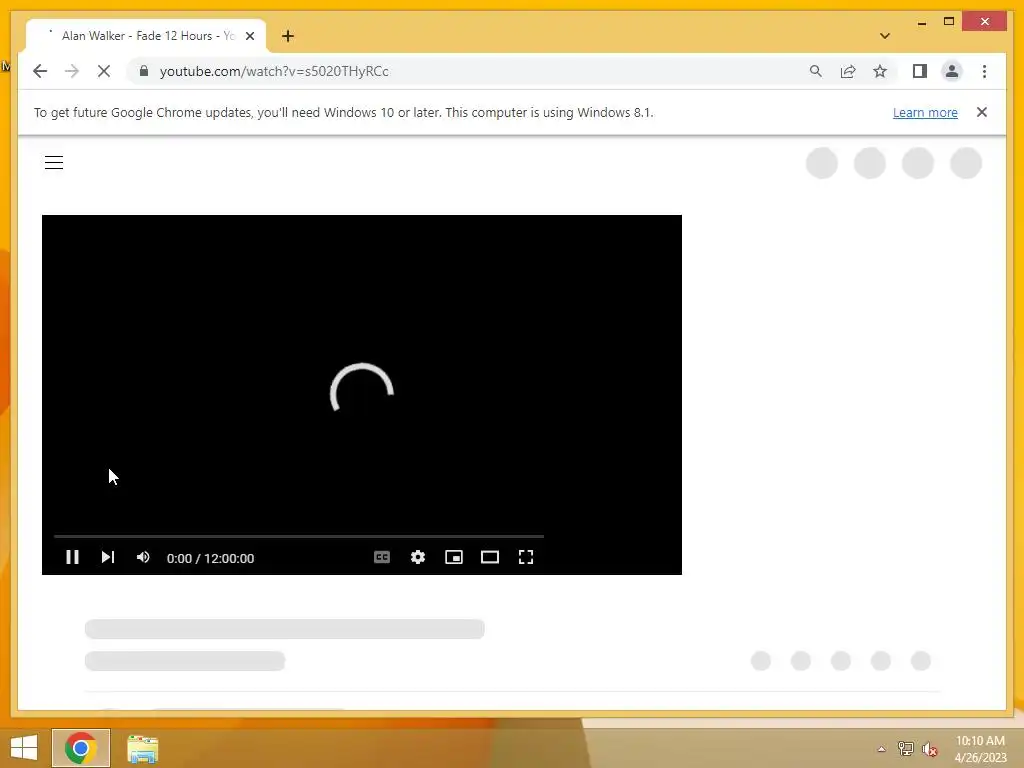Viewport: 1024px width, 768px height.
Task: Minimize the Chrome window
Action: 921,22
